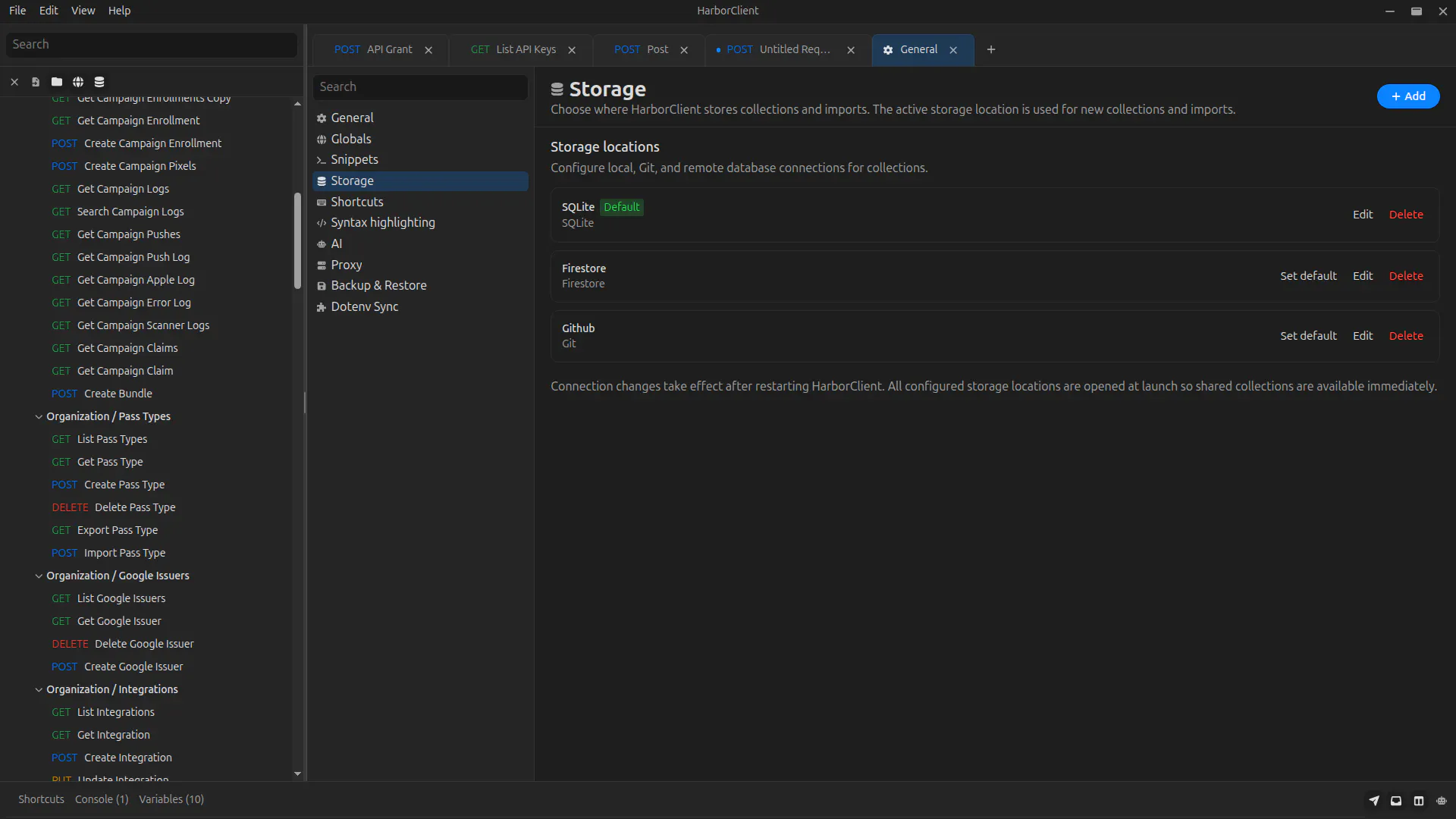Open the View menu
Screen dimensions: 1456x819
pyautogui.click(x=83, y=11)
